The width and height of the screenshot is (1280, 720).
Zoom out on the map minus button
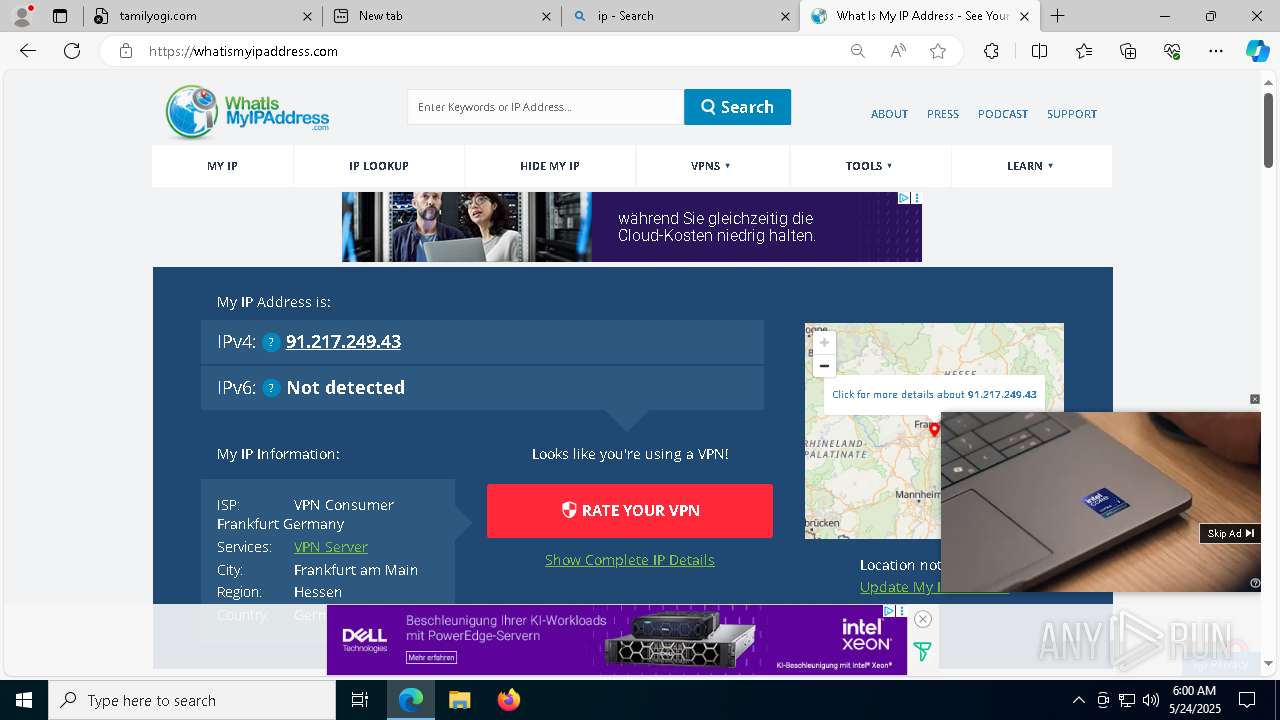point(824,366)
